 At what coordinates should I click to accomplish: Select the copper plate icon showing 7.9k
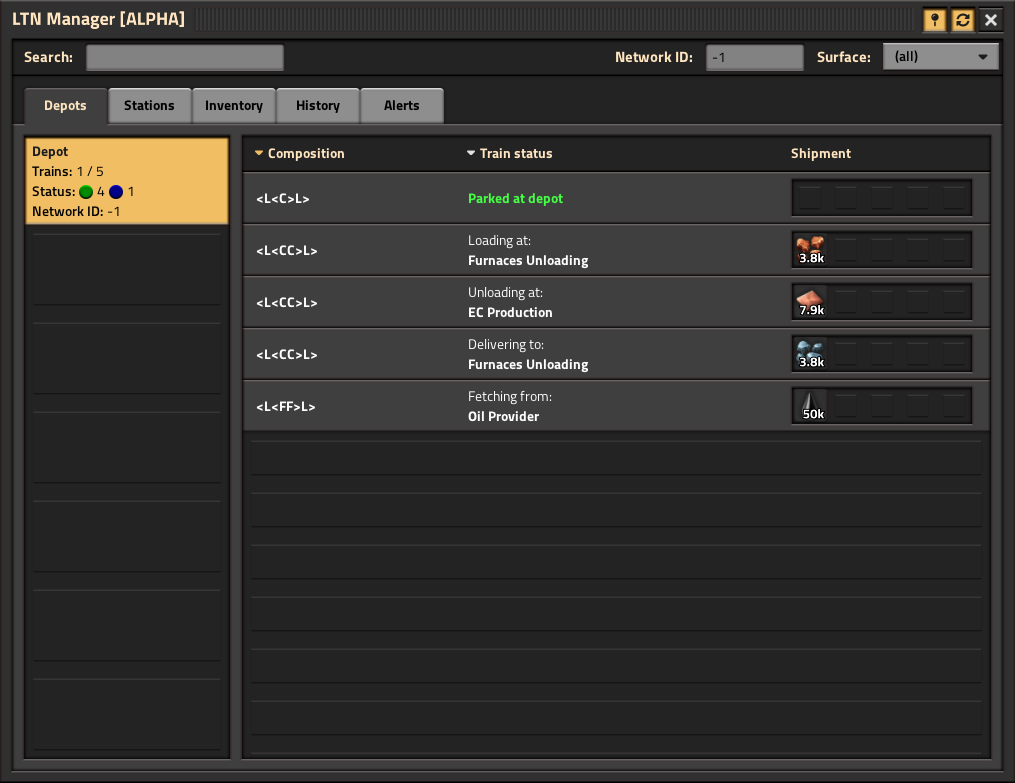(808, 301)
